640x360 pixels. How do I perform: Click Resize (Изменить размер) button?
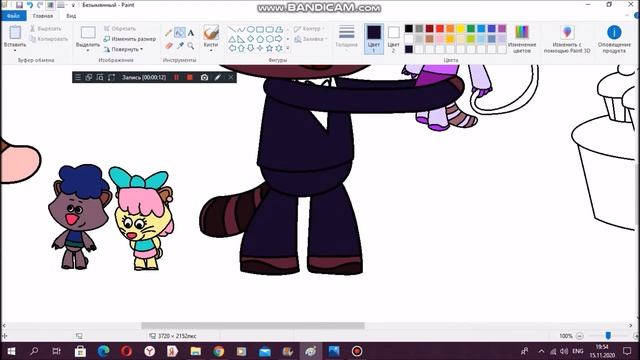(x=130, y=39)
